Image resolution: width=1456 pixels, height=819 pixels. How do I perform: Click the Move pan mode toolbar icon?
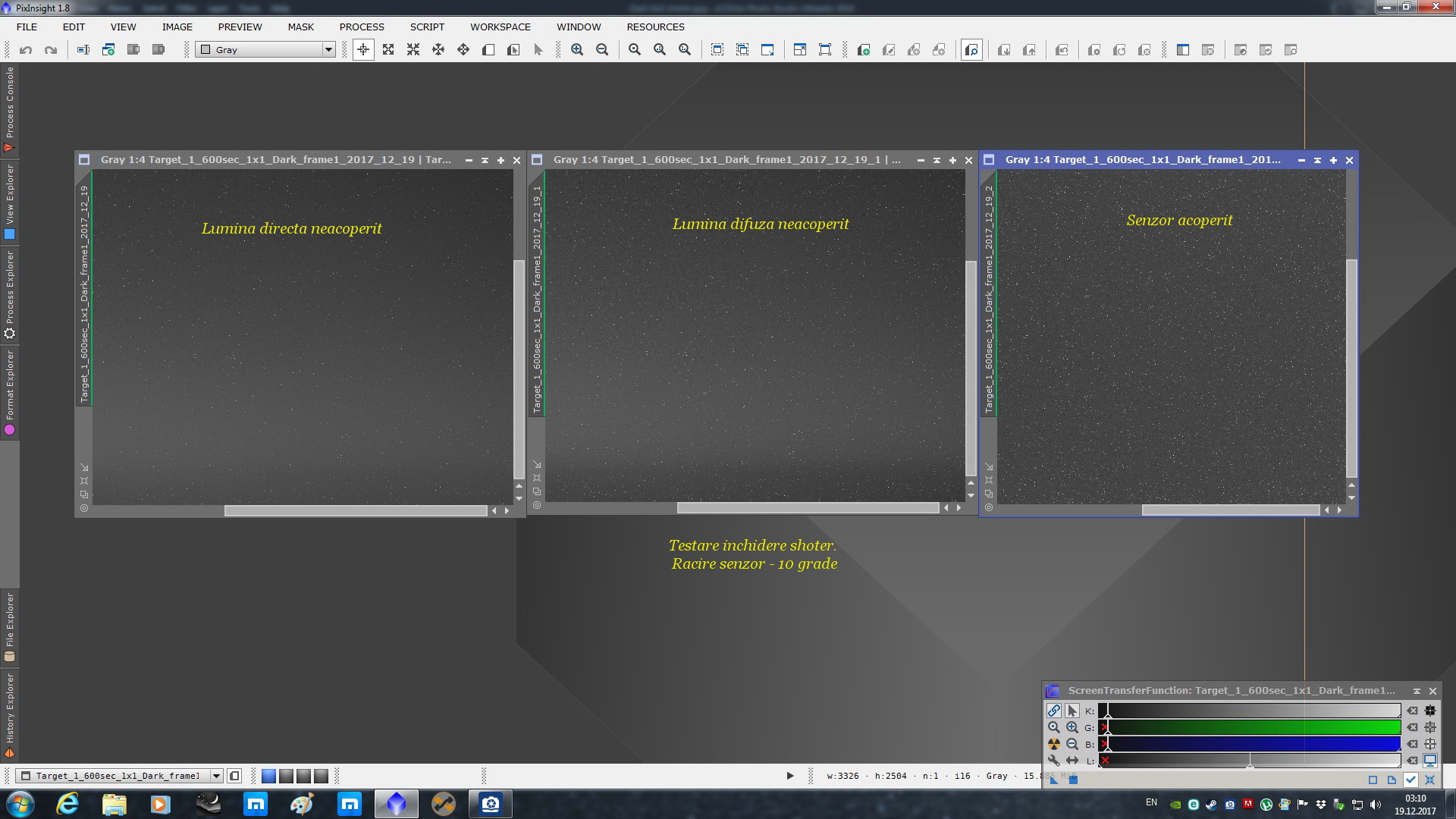pyautogui.click(x=438, y=50)
